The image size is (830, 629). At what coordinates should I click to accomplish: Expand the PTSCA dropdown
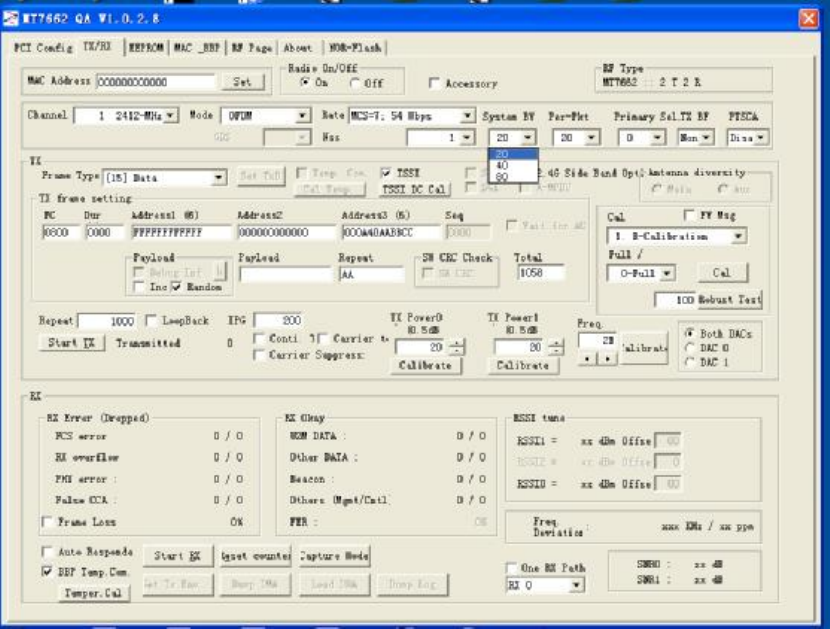[761, 138]
